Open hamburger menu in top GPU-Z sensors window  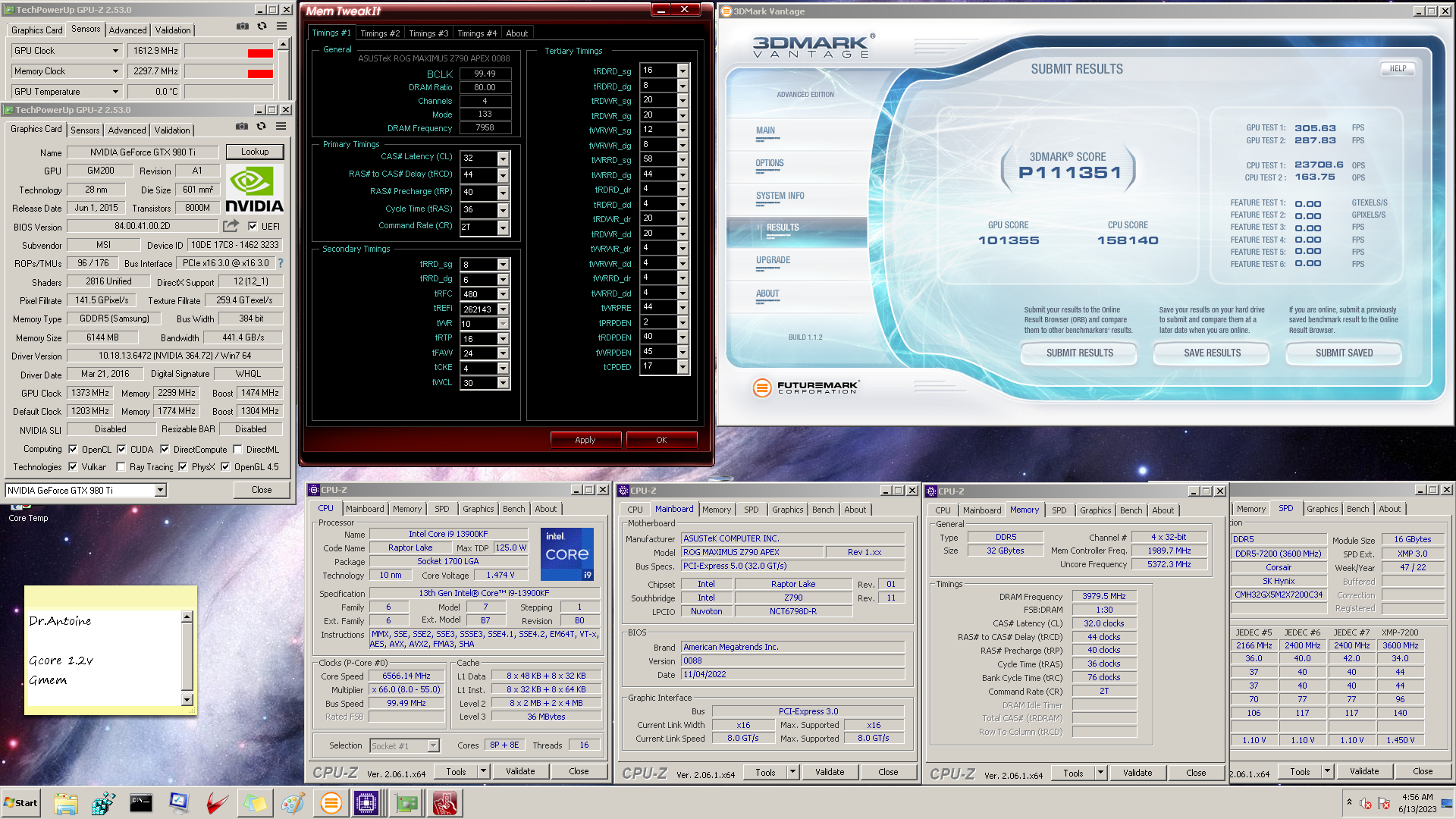pyautogui.click(x=281, y=26)
